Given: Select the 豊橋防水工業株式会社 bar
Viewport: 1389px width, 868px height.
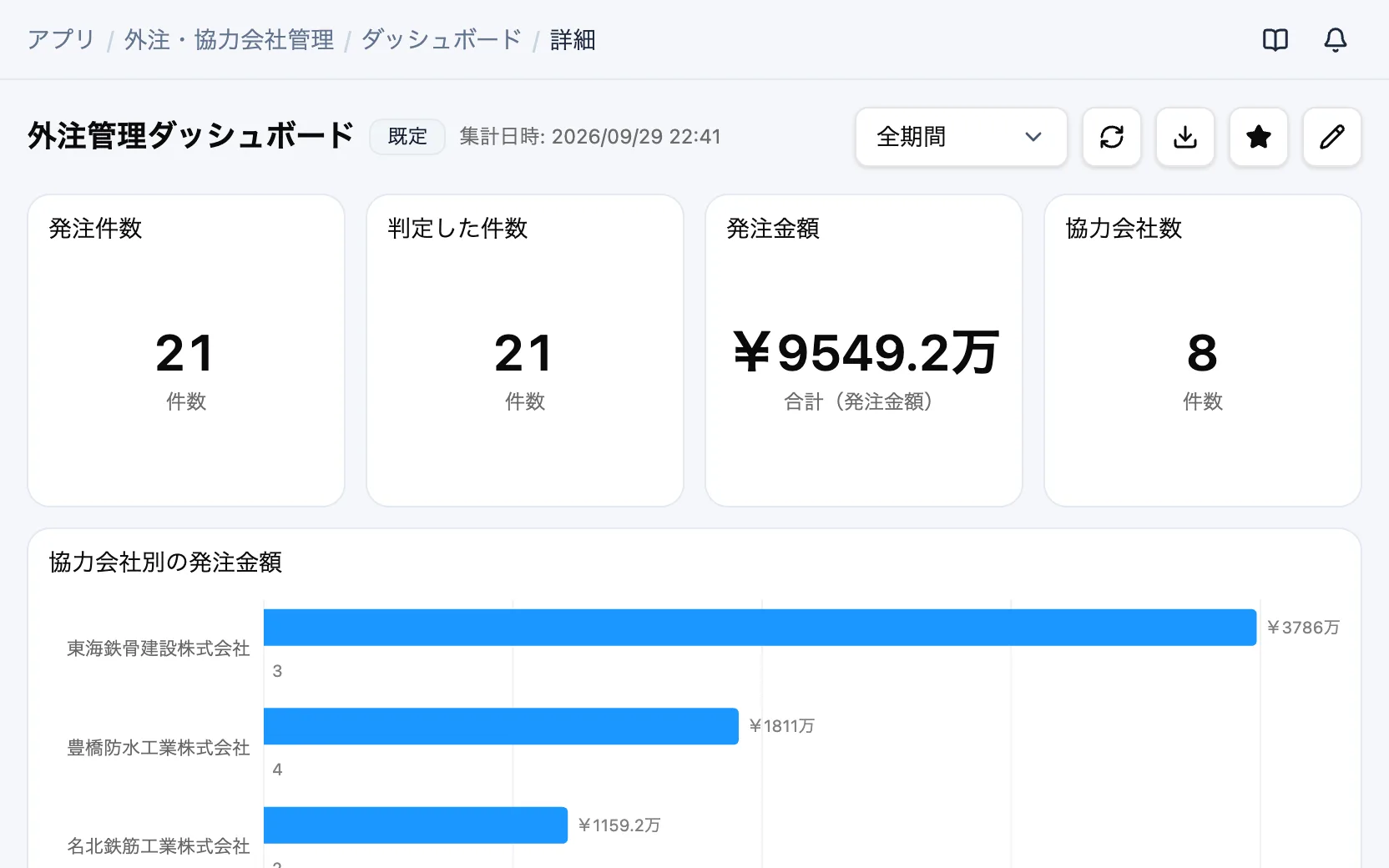Looking at the screenshot, I should click(x=501, y=726).
